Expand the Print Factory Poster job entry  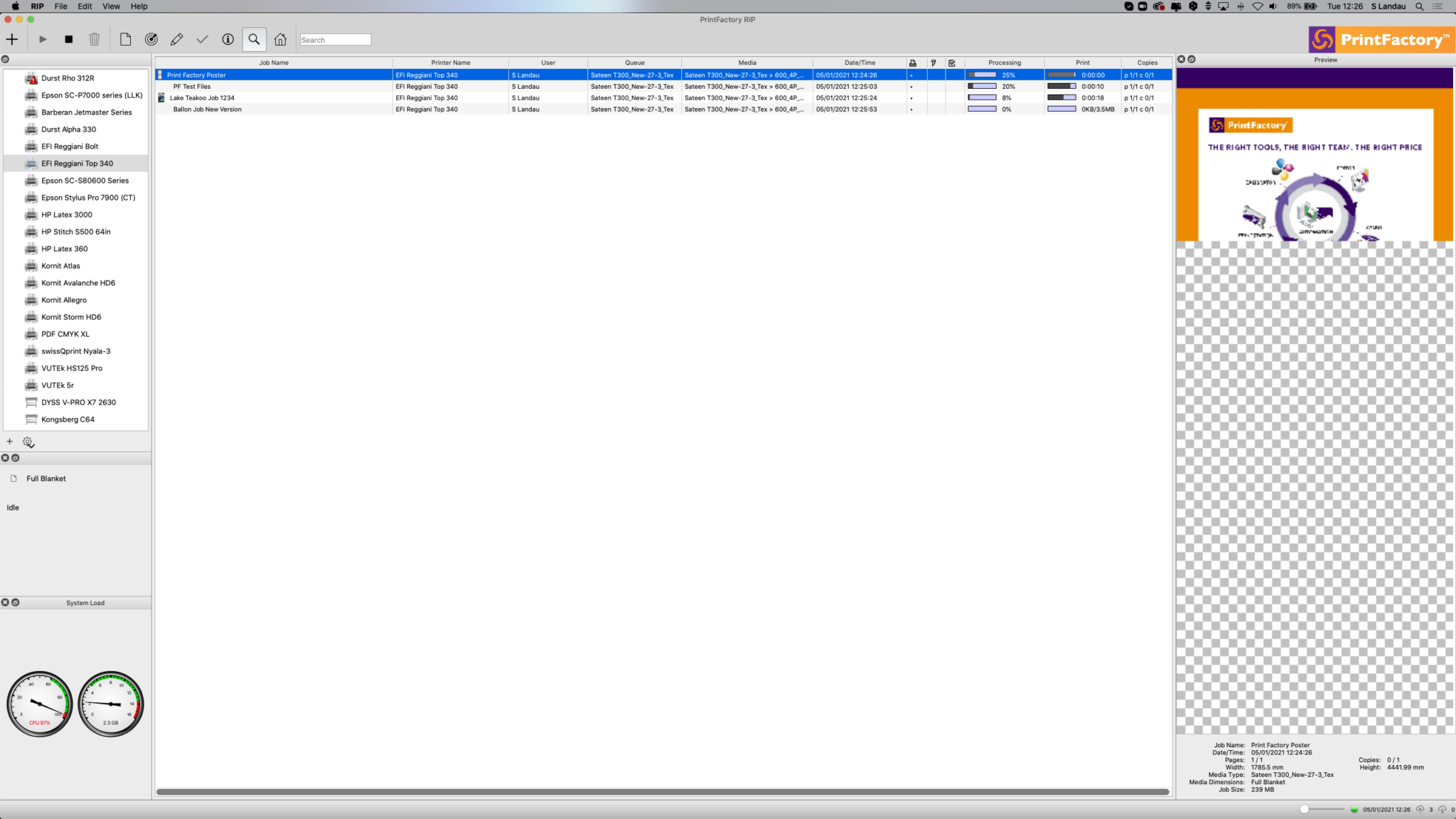162,75
